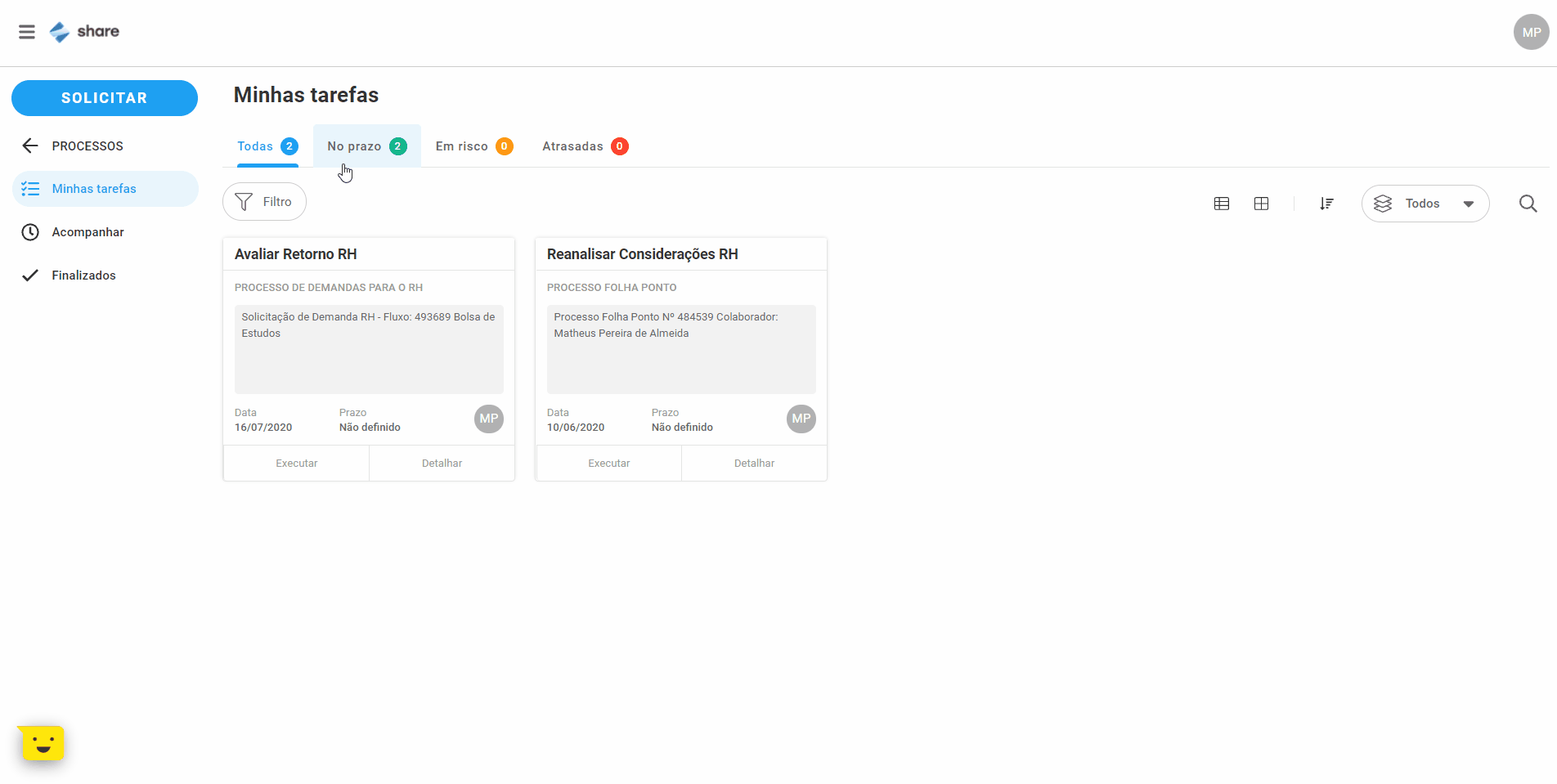Click Detalhar on Reanalisar Considerações RH card
This screenshot has height=784, width=1557.
pyautogui.click(x=754, y=464)
